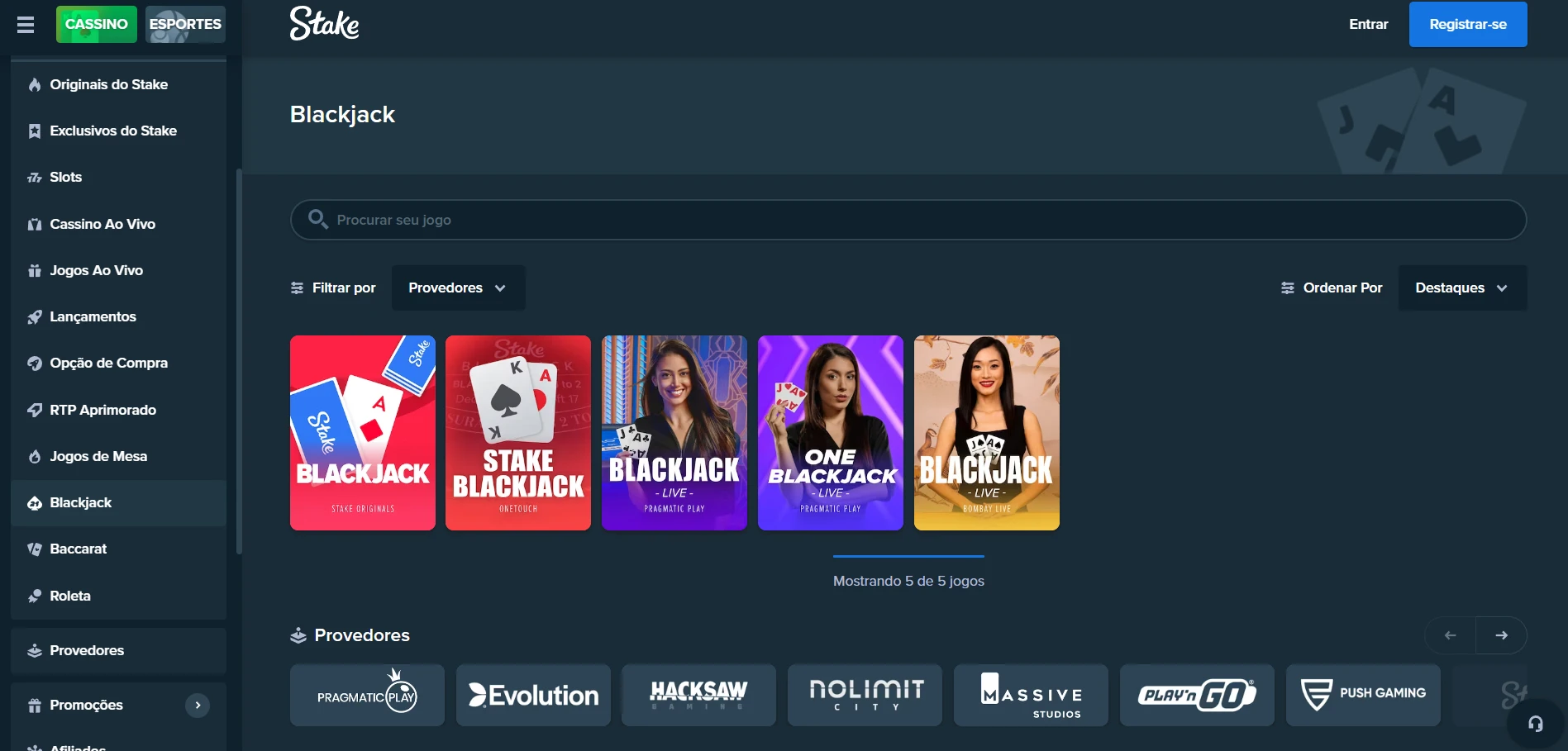The height and width of the screenshot is (751, 1568).
Task: Select the Hacksaw Gaming provider card
Action: pyautogui.click(x=698, y=695)
